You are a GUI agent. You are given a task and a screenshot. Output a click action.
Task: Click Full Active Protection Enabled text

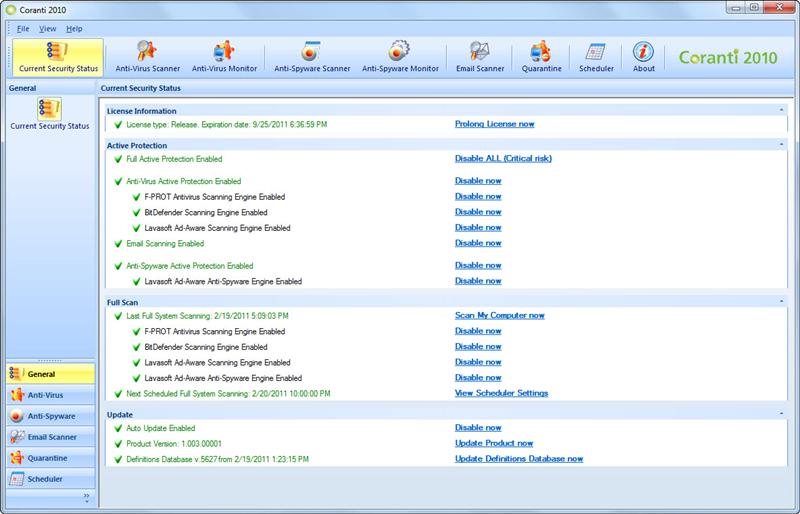point(174,159)
